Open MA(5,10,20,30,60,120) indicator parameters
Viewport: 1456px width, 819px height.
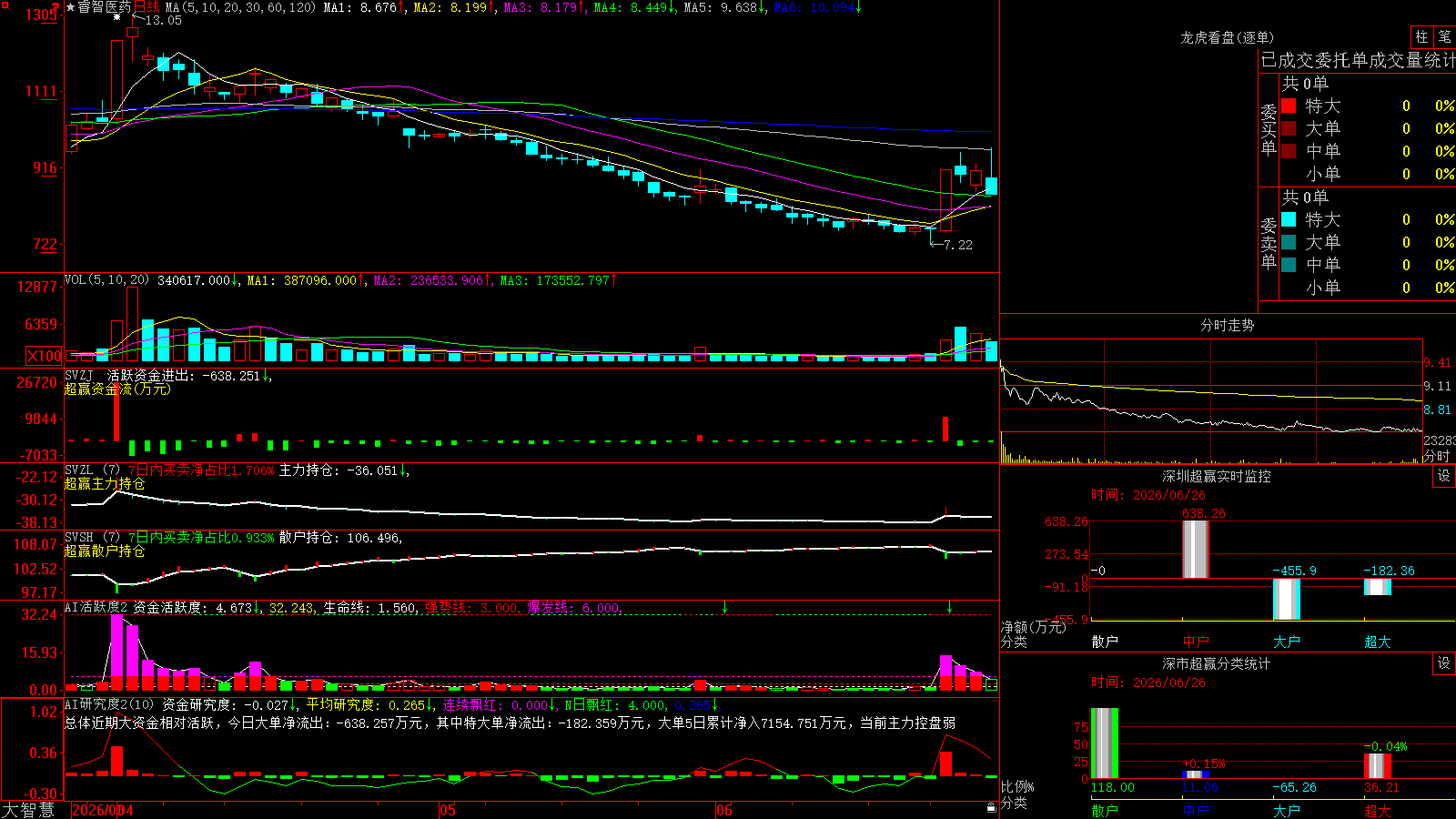[241, 7]
